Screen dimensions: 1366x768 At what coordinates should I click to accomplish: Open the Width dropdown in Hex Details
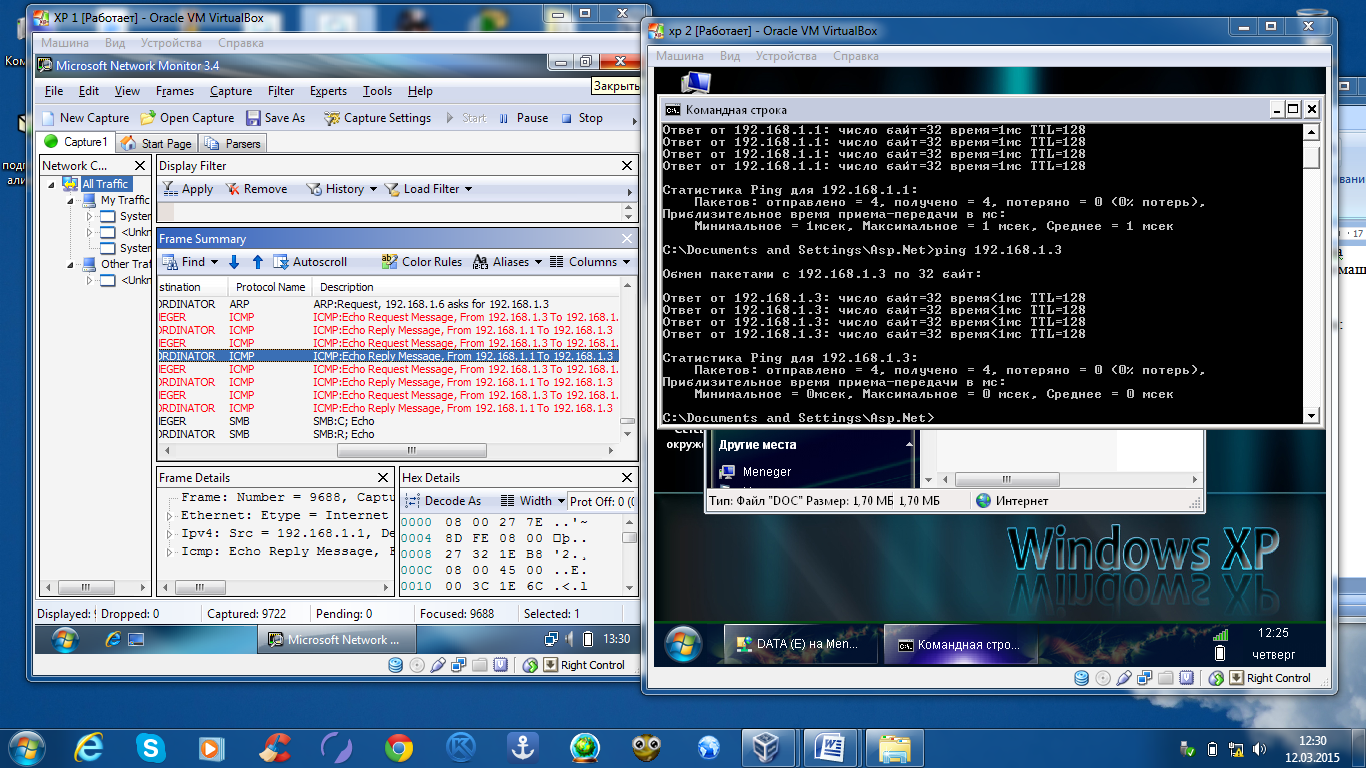click(533, 501)
